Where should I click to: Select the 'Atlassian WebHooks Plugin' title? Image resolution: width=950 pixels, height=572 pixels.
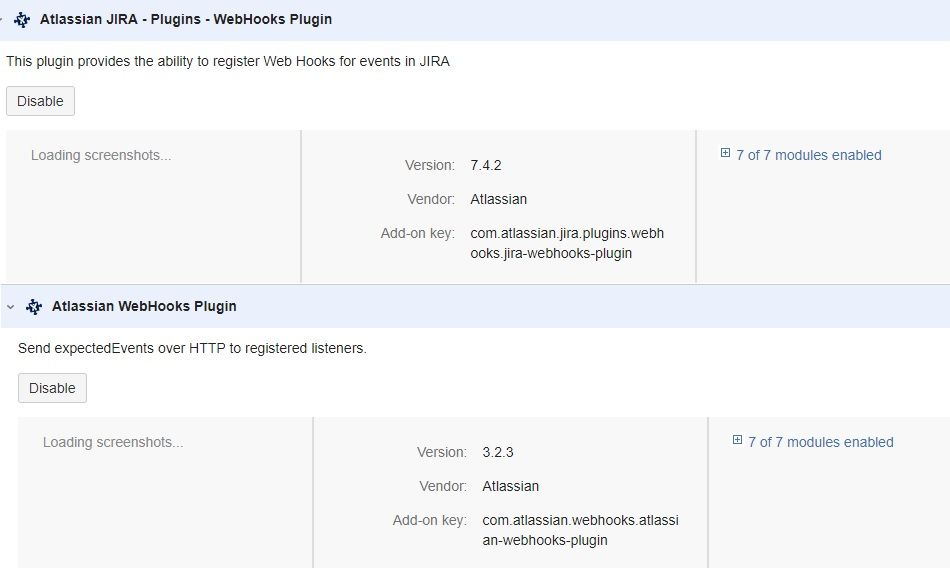144,307
